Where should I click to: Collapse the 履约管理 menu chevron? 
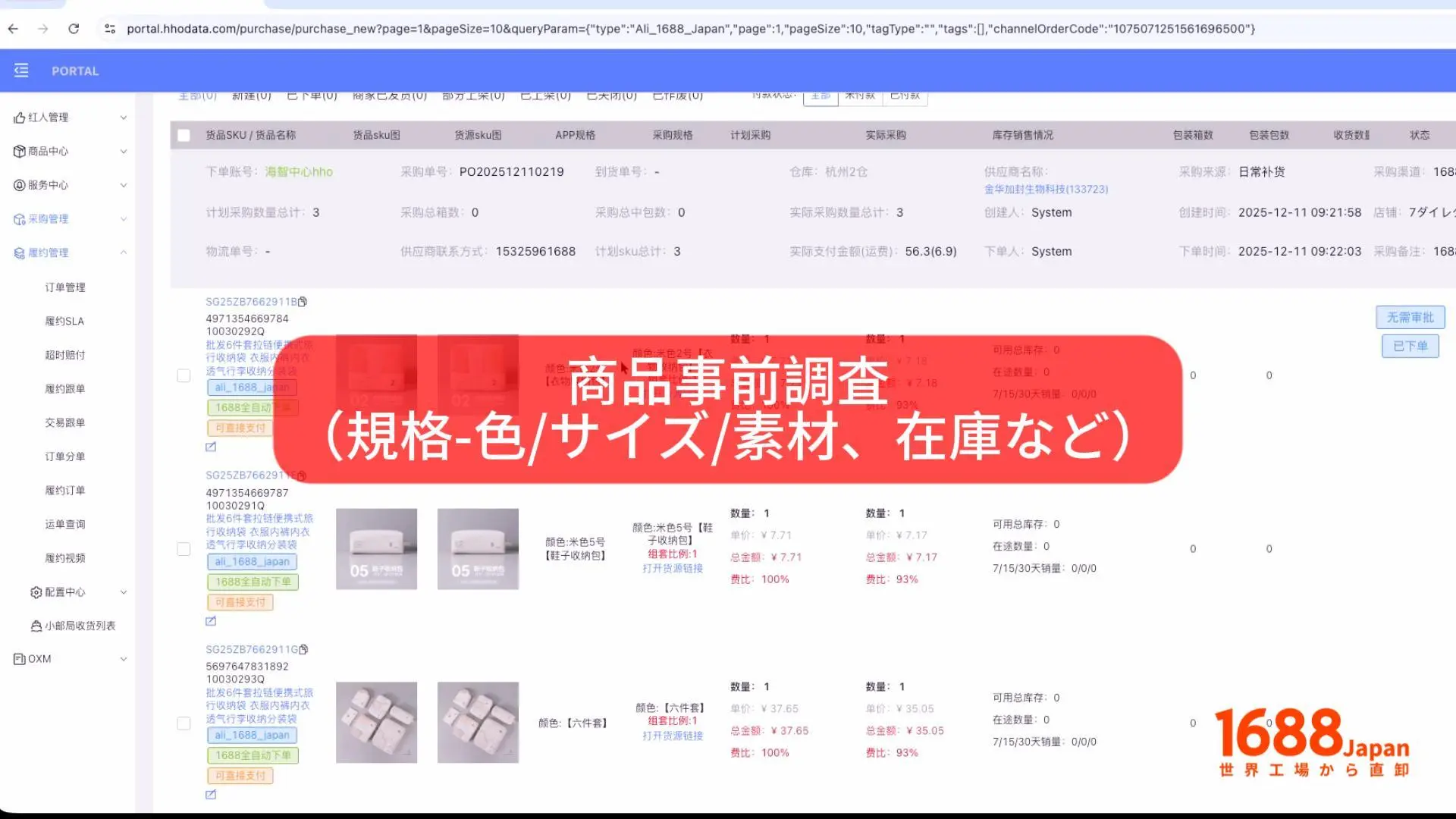[x=124, y=253]
